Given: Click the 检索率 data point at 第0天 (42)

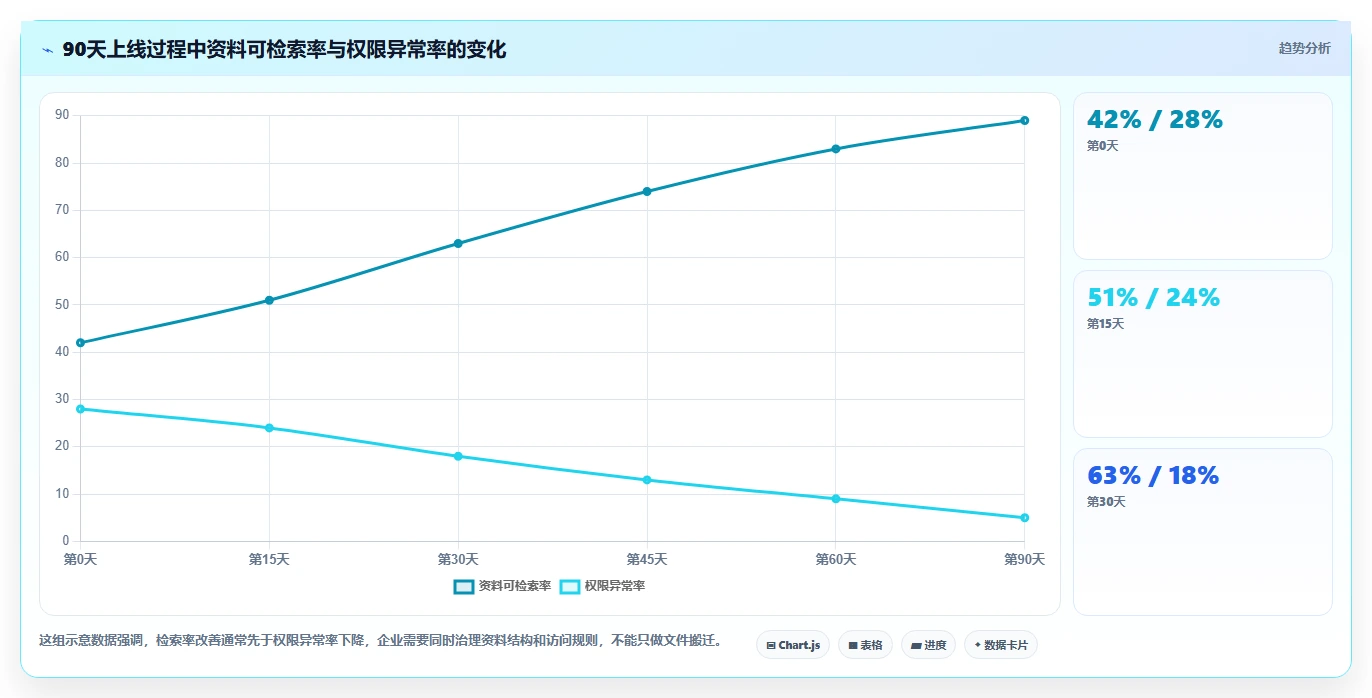Looking at the screenshot, I should (x=80, y=343).
